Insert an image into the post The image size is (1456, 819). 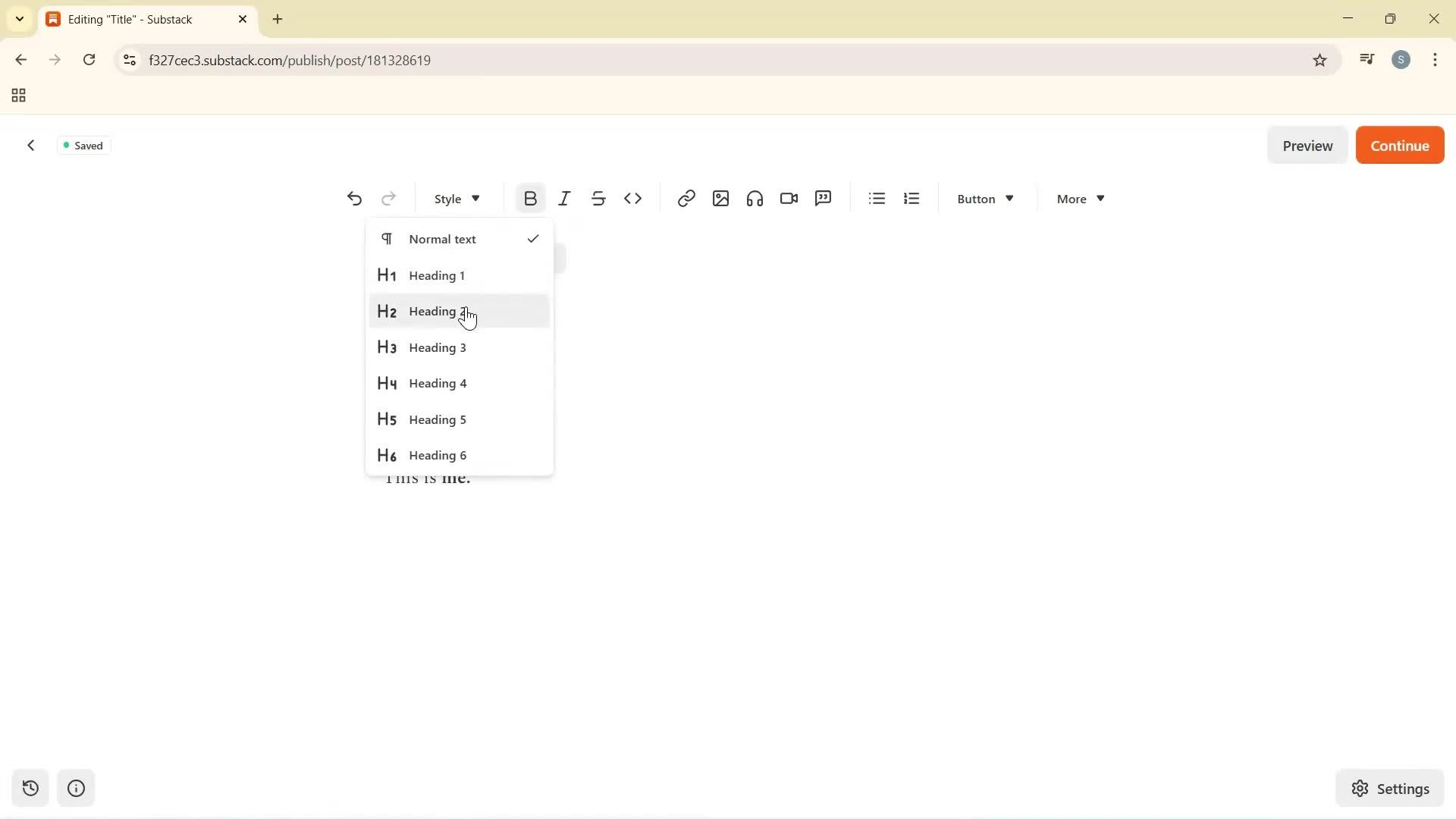(x=720, y=198)
